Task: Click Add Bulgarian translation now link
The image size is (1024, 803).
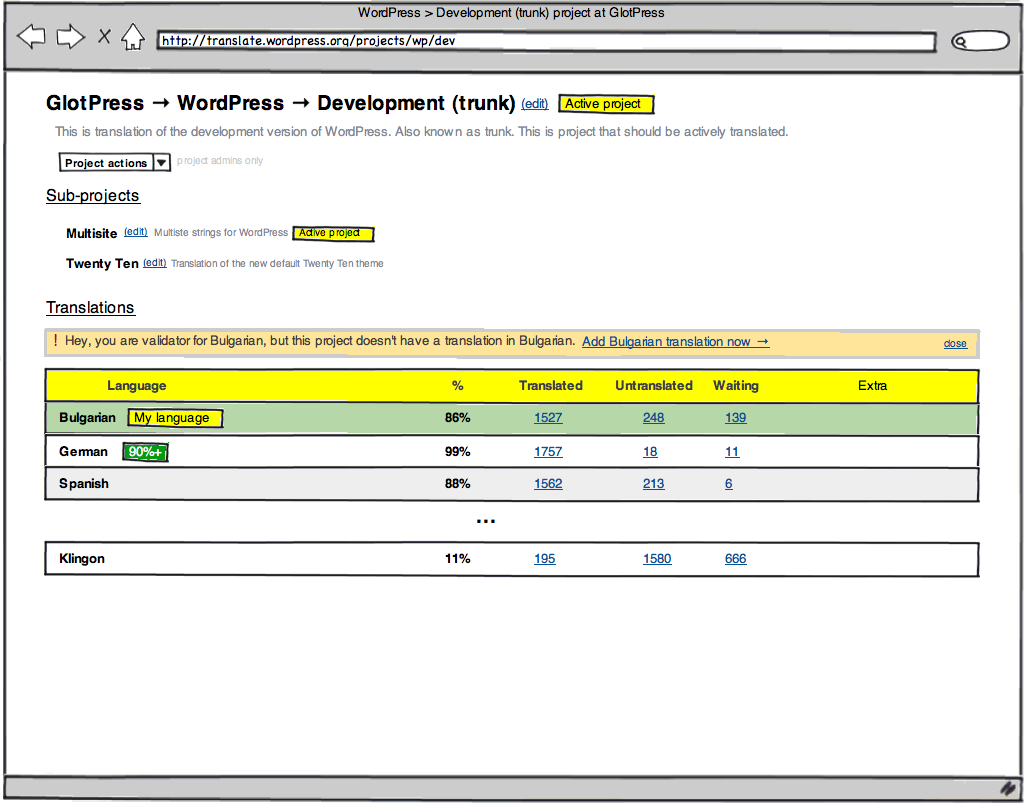Action: (675, 342)
